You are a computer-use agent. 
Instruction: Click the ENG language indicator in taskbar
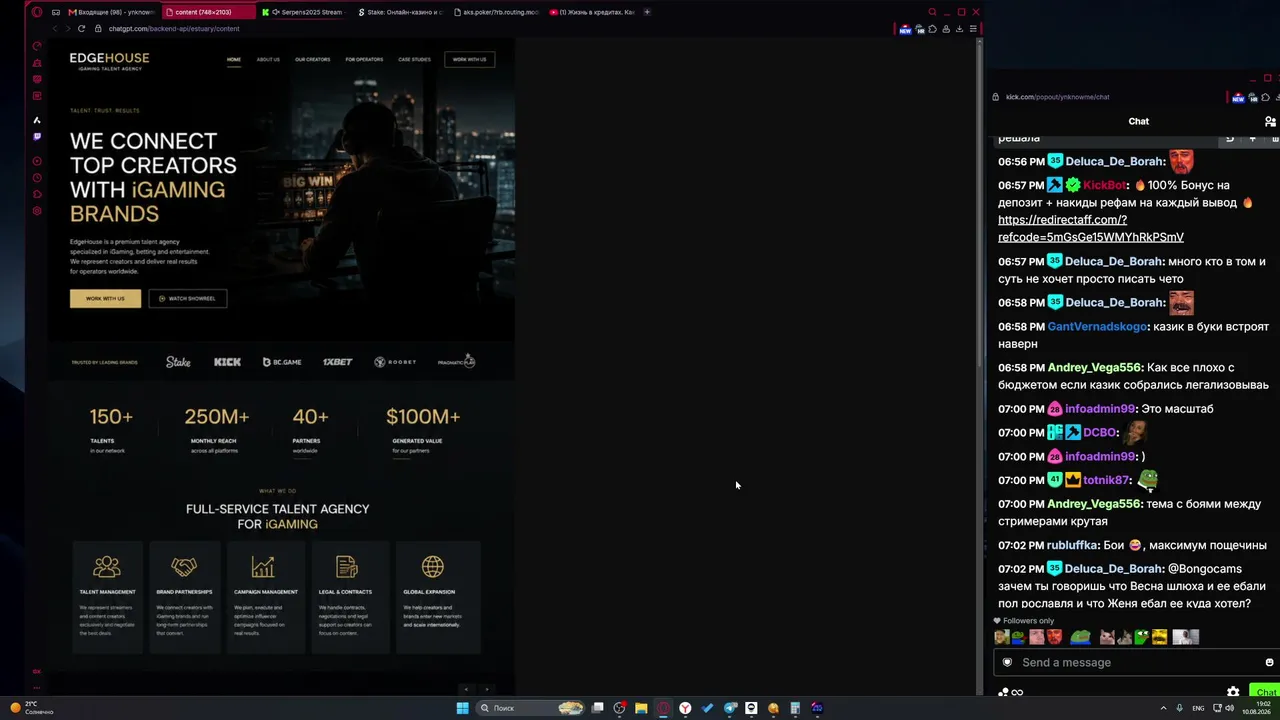point(1197,708)
